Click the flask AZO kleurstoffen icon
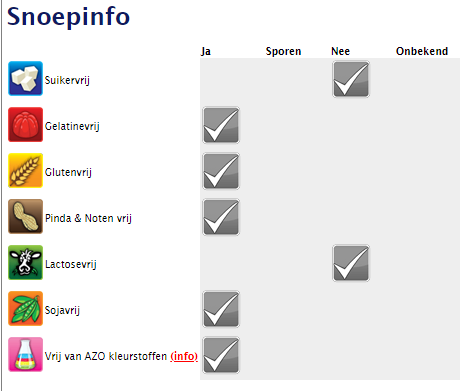The width and height of the screenshot is (476, 391). (x=25, y=354)
